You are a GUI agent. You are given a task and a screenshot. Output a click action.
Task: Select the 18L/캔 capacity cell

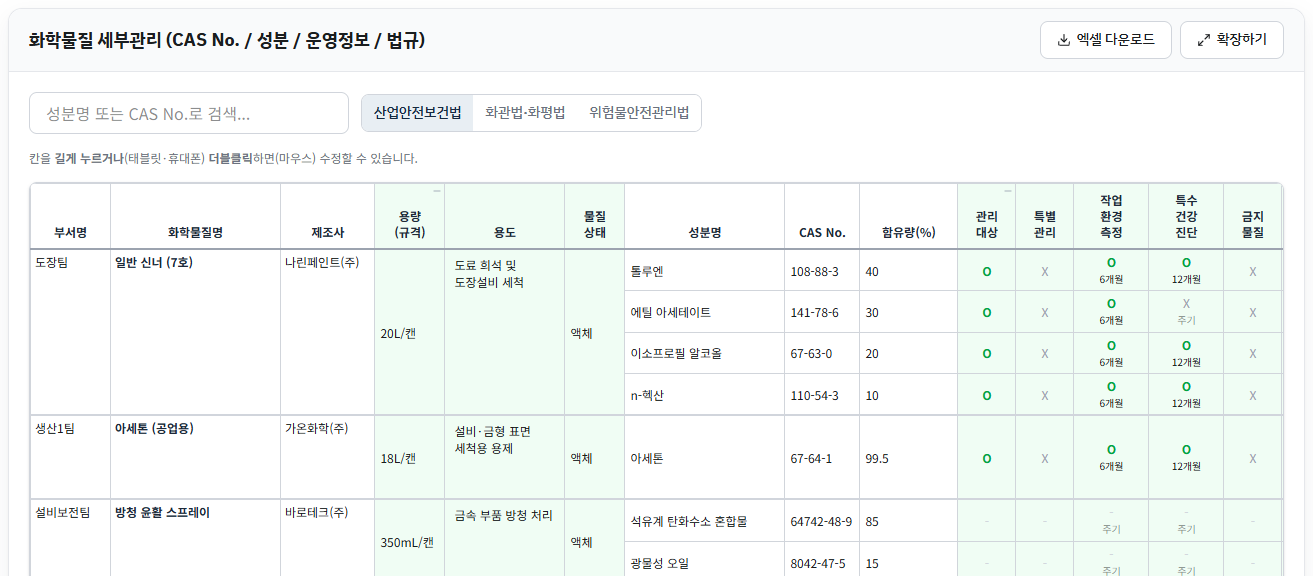[409, 457]
